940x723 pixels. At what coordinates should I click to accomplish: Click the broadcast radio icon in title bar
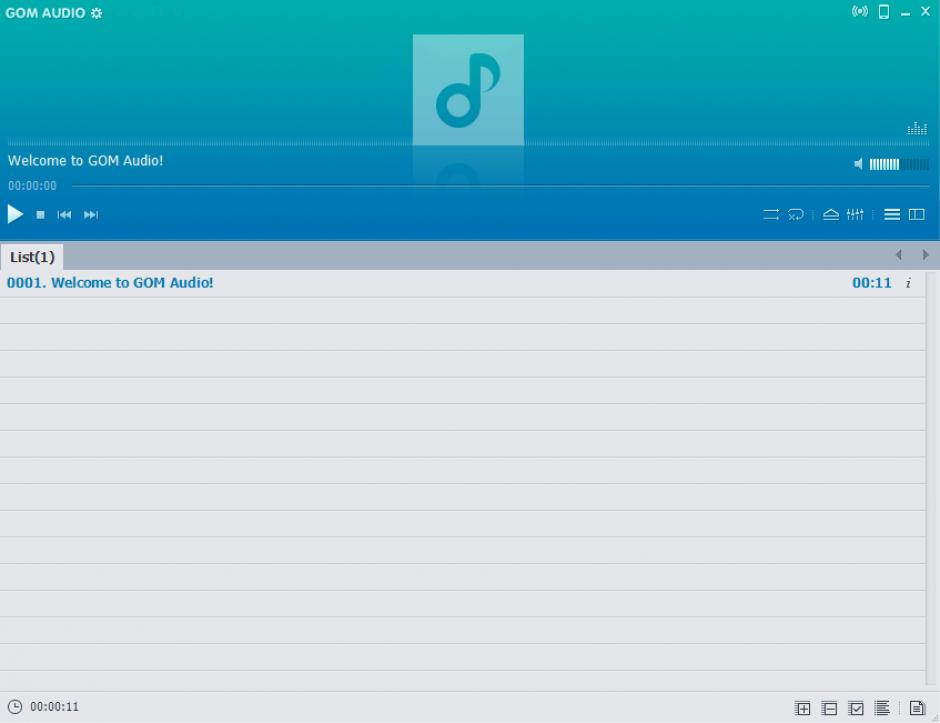tap(860, 11)
